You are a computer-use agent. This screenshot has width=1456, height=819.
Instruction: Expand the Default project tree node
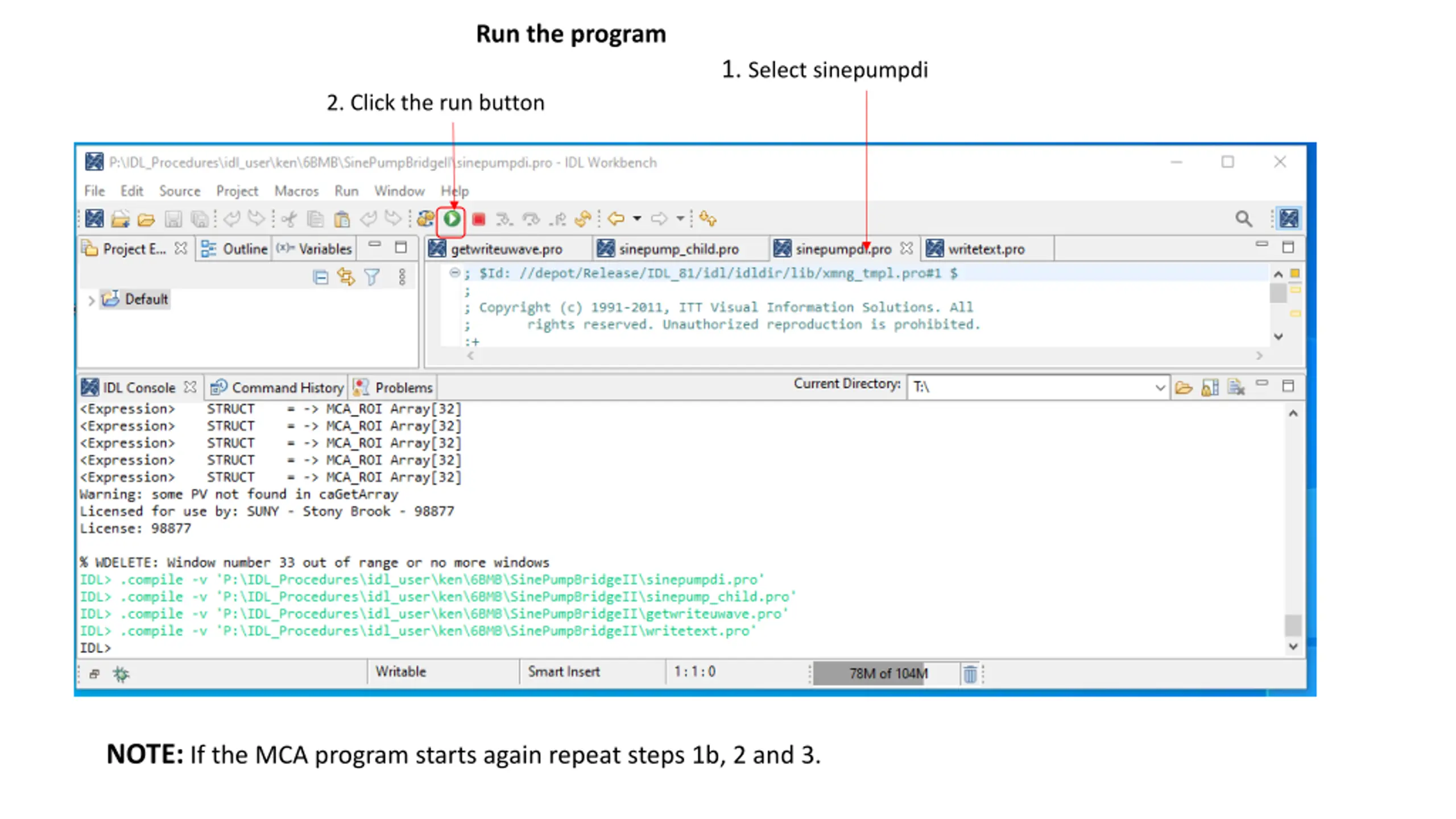[x=91, y=300]
